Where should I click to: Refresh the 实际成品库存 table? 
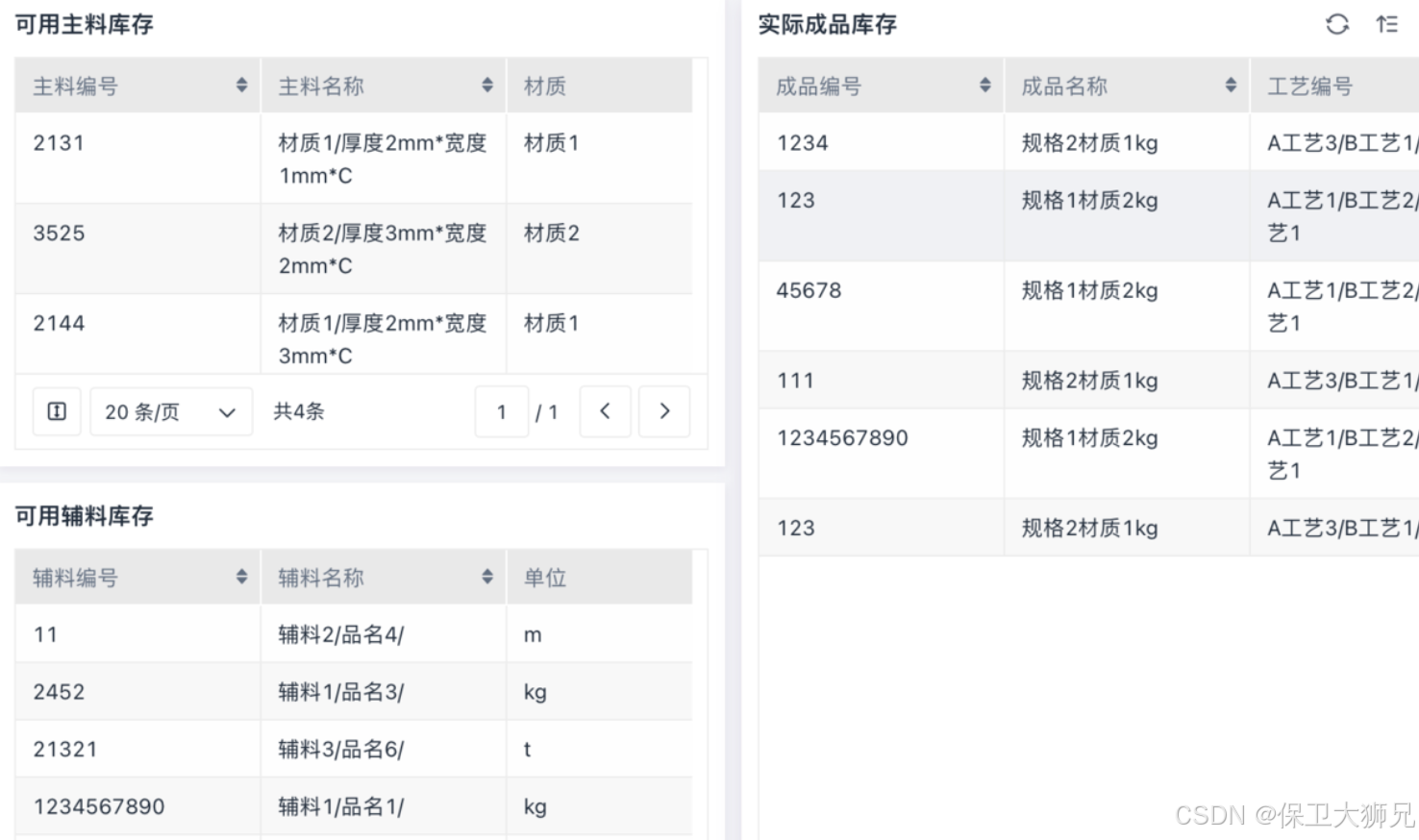point(1337,25)
